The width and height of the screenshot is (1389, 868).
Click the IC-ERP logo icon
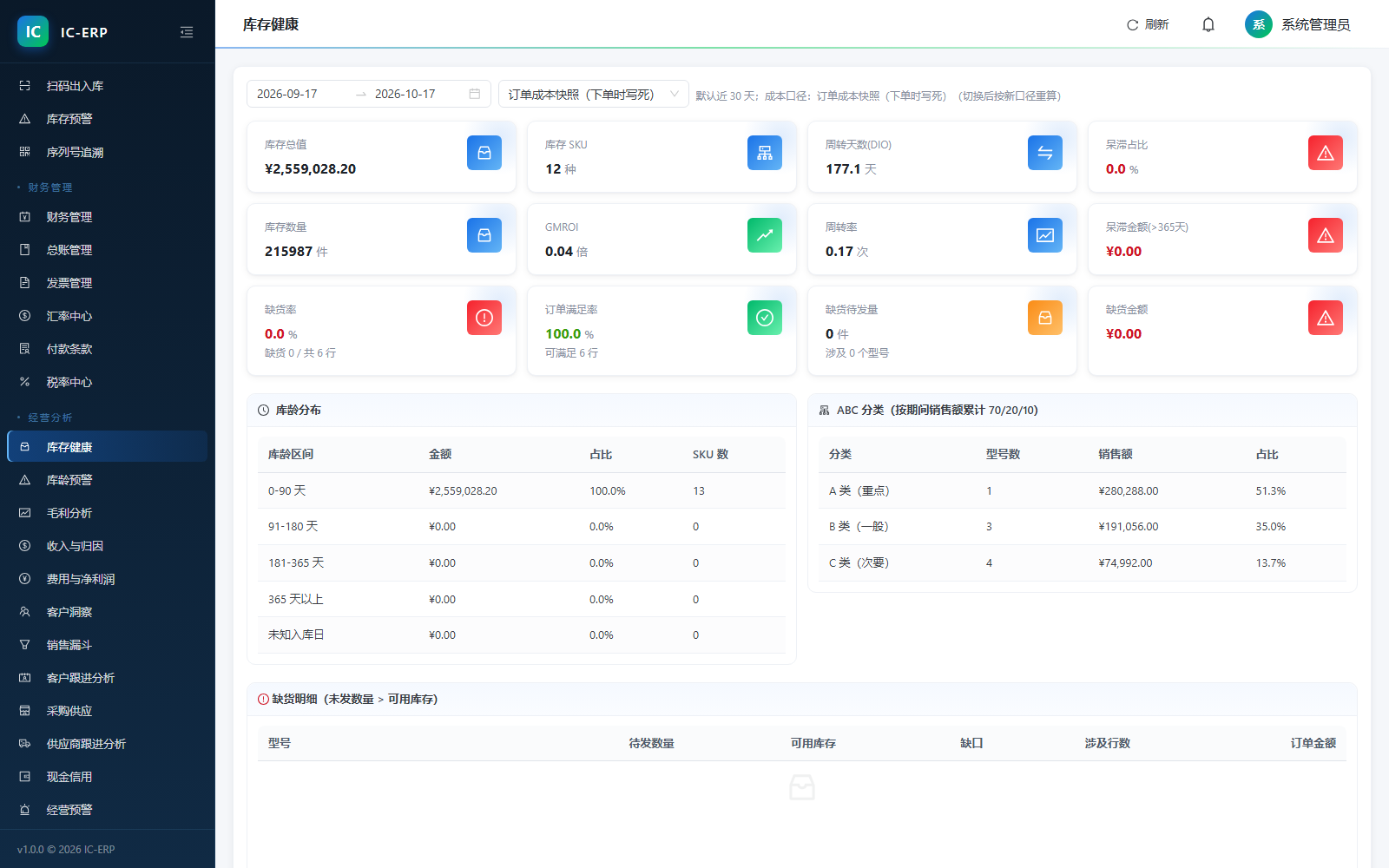[33, 31]
